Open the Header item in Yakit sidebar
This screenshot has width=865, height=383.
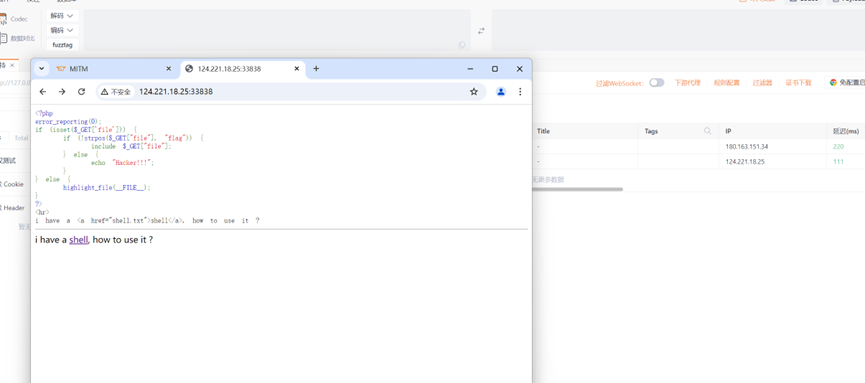13,208
